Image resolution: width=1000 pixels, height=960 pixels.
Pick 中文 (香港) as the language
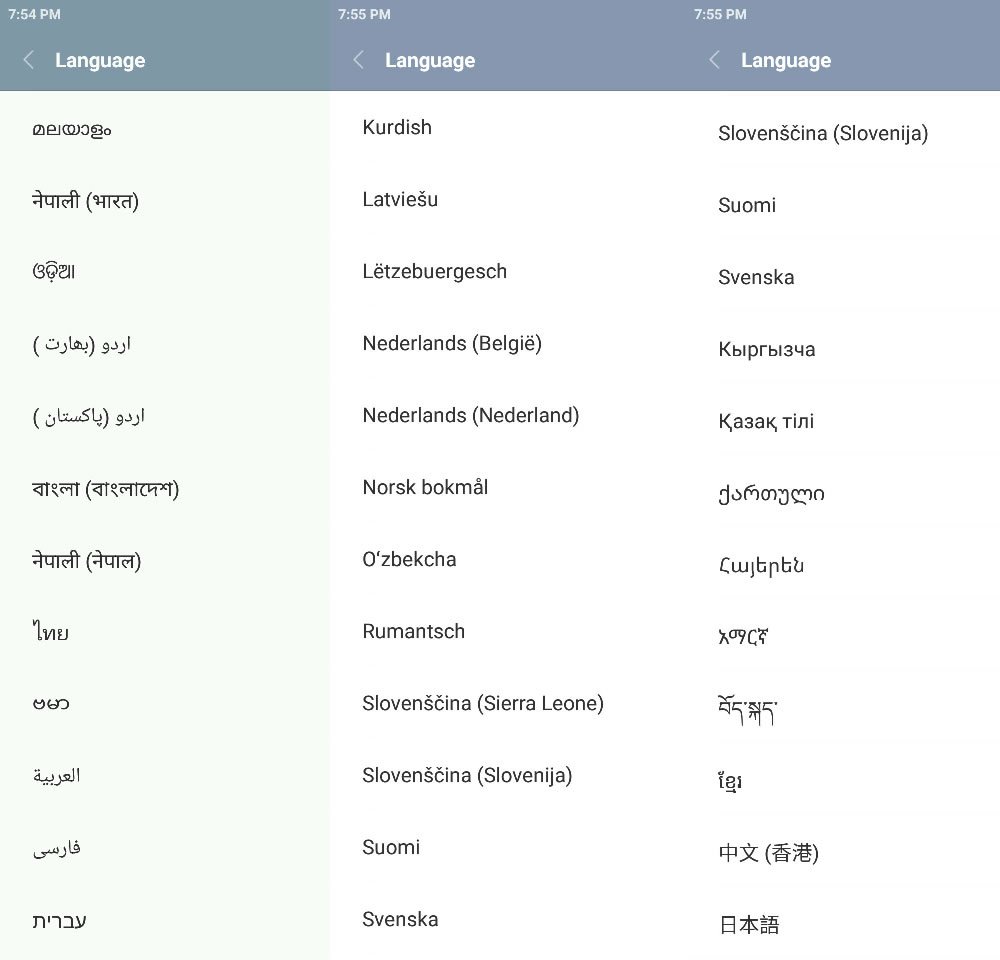(x=769, y=853)
